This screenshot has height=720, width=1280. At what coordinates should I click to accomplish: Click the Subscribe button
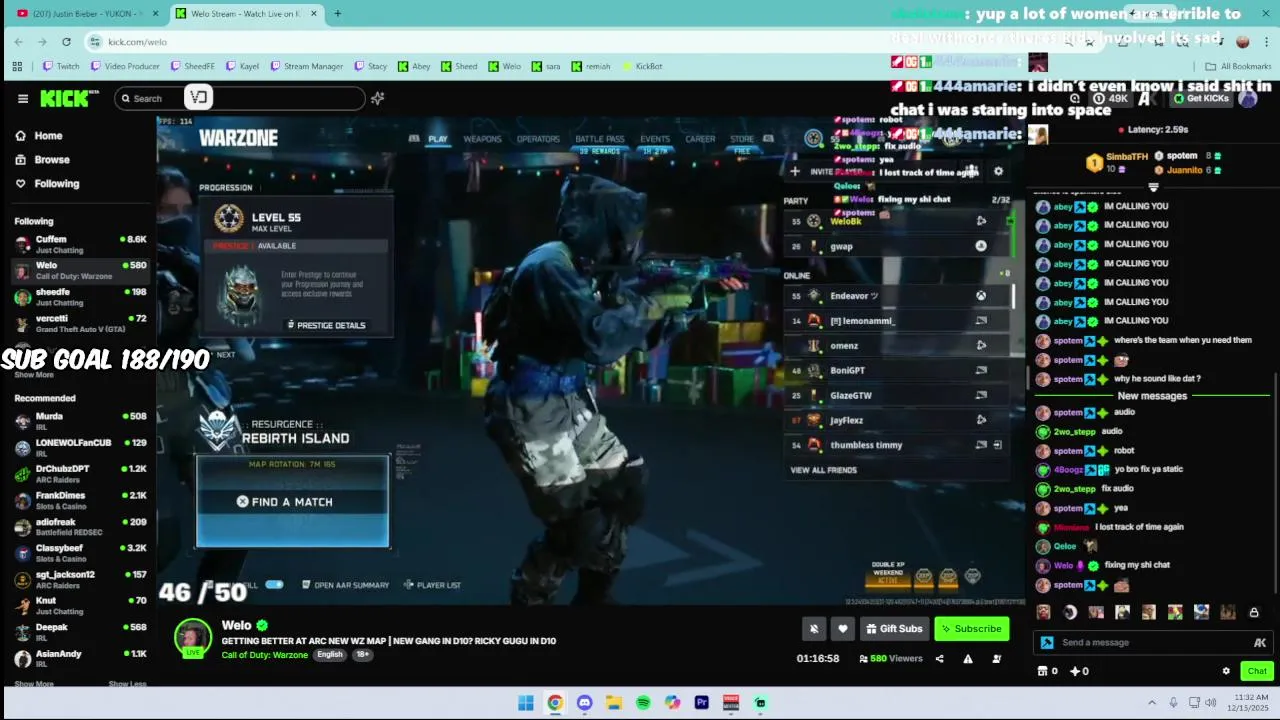point(971,629)
